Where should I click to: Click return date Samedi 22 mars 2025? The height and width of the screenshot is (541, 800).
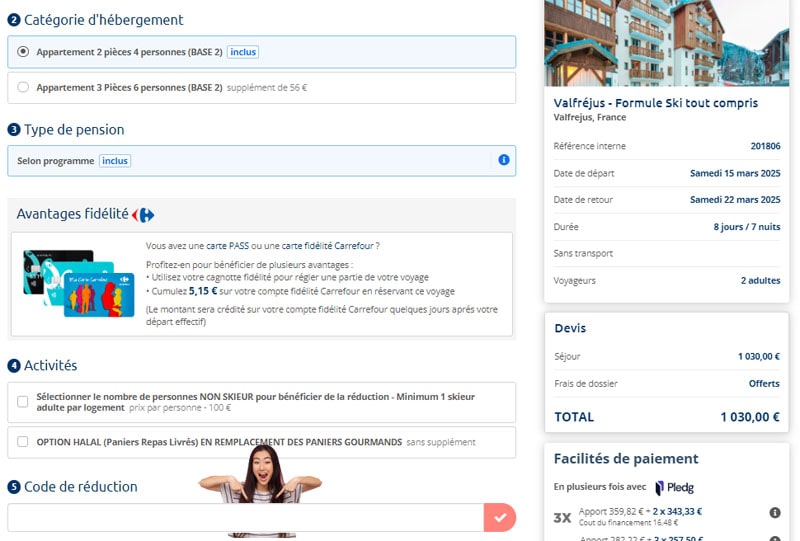coord(735,200)
